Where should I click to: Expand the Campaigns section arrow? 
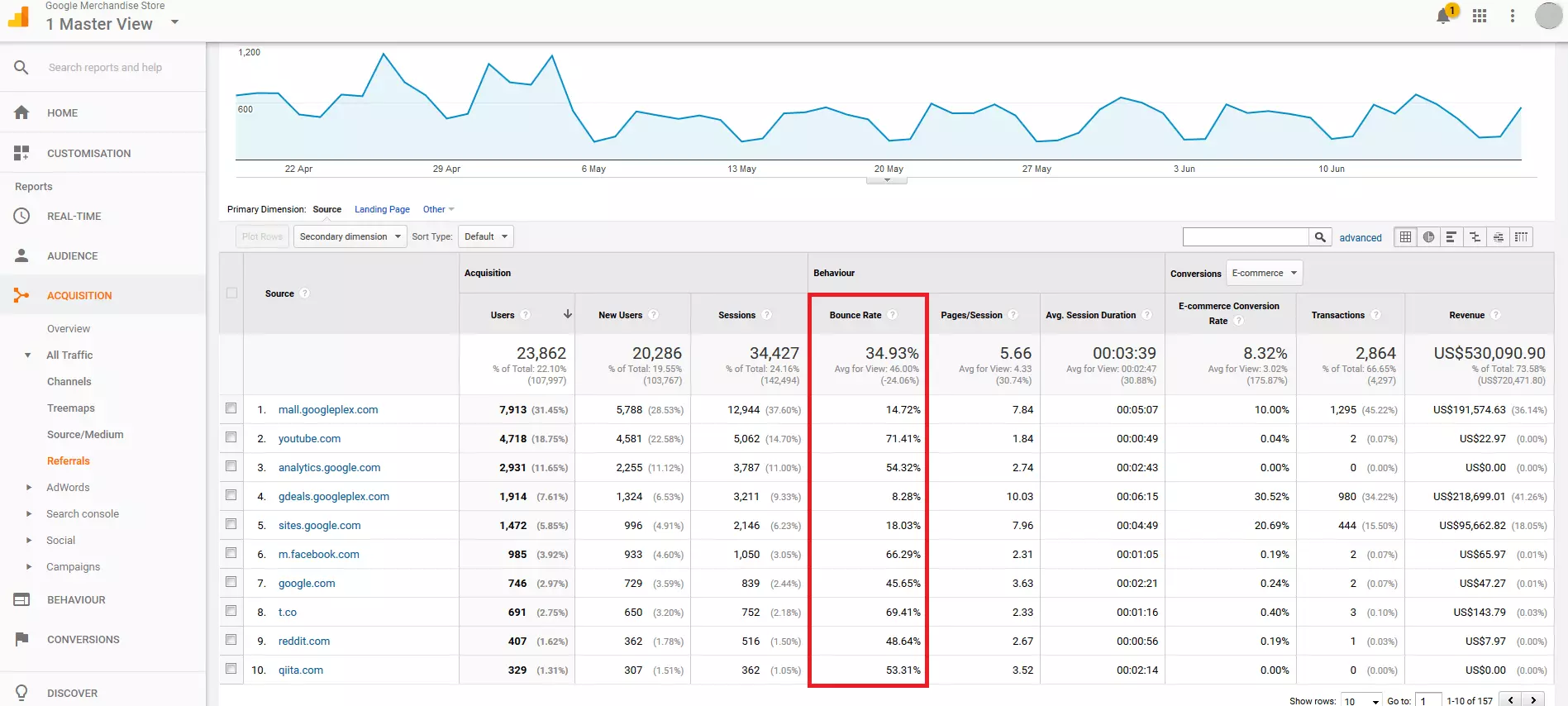pos(29,566)
